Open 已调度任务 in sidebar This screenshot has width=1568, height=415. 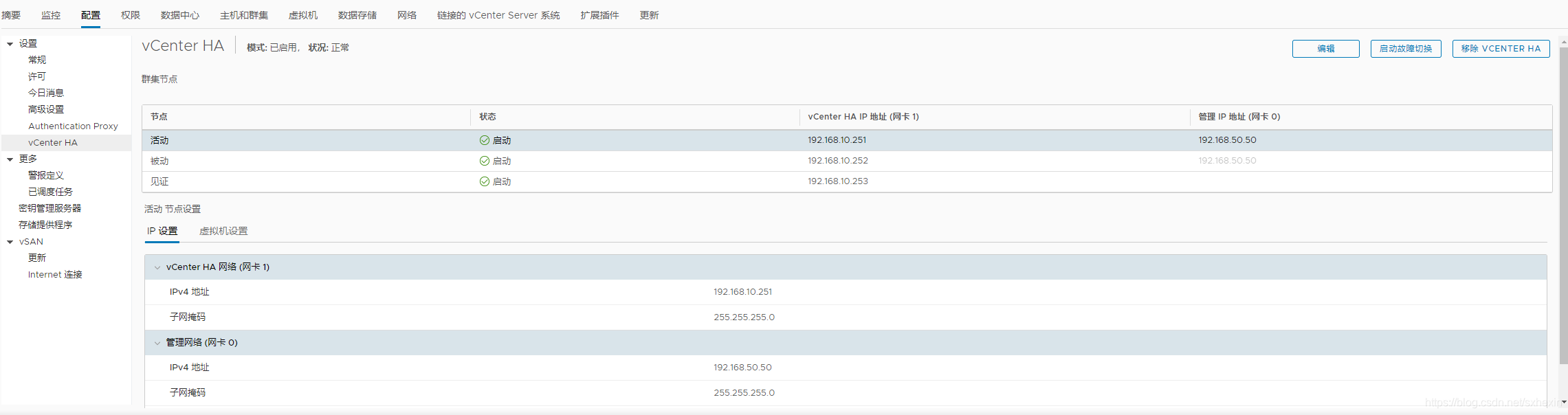point(50,192)
